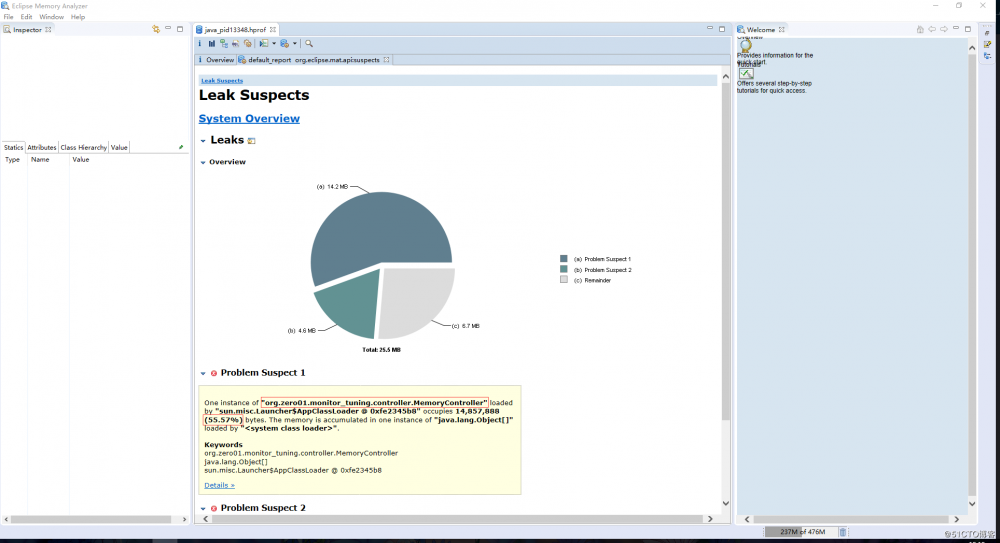Viewport: 1000px width, 543px height.
Task: Click the Overview magnifying-glass icon in Welcome
Action: point(746,45)
